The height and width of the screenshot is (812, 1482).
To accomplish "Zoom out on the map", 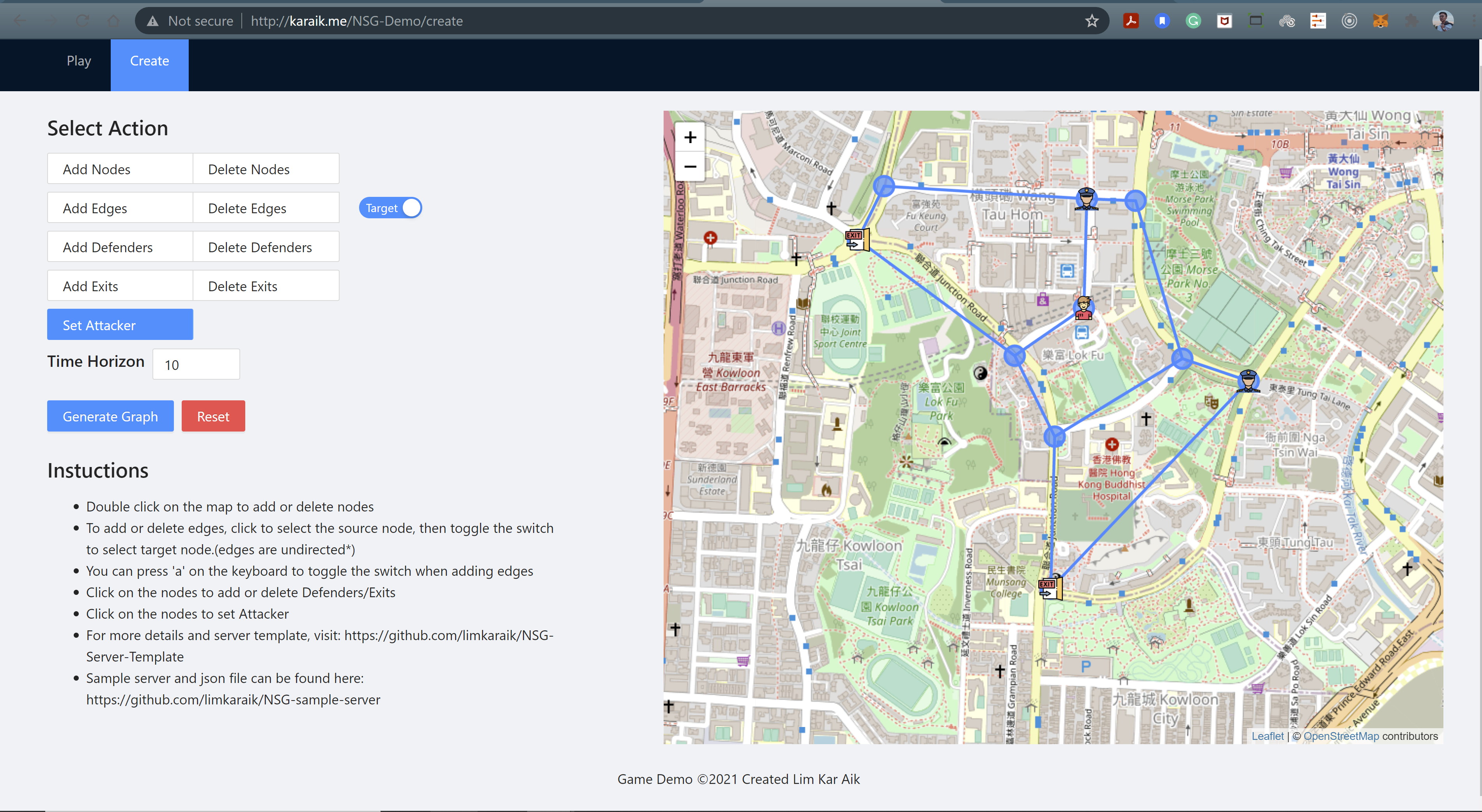I will 690,167.
